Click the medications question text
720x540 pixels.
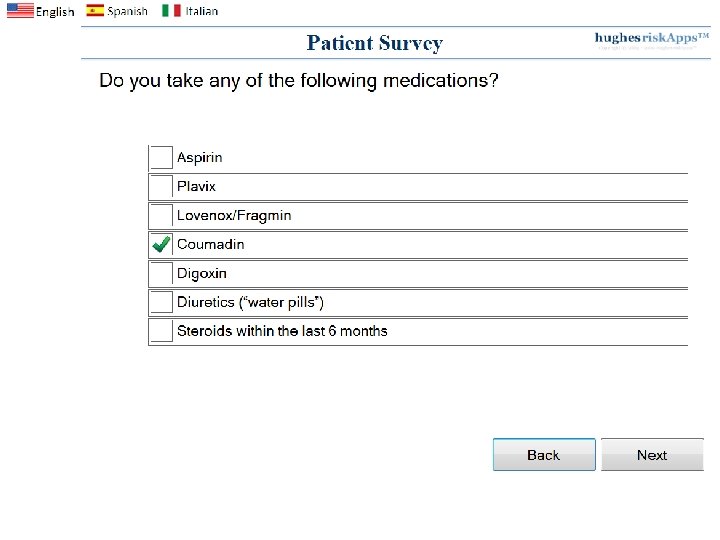(x=299, y=81)
